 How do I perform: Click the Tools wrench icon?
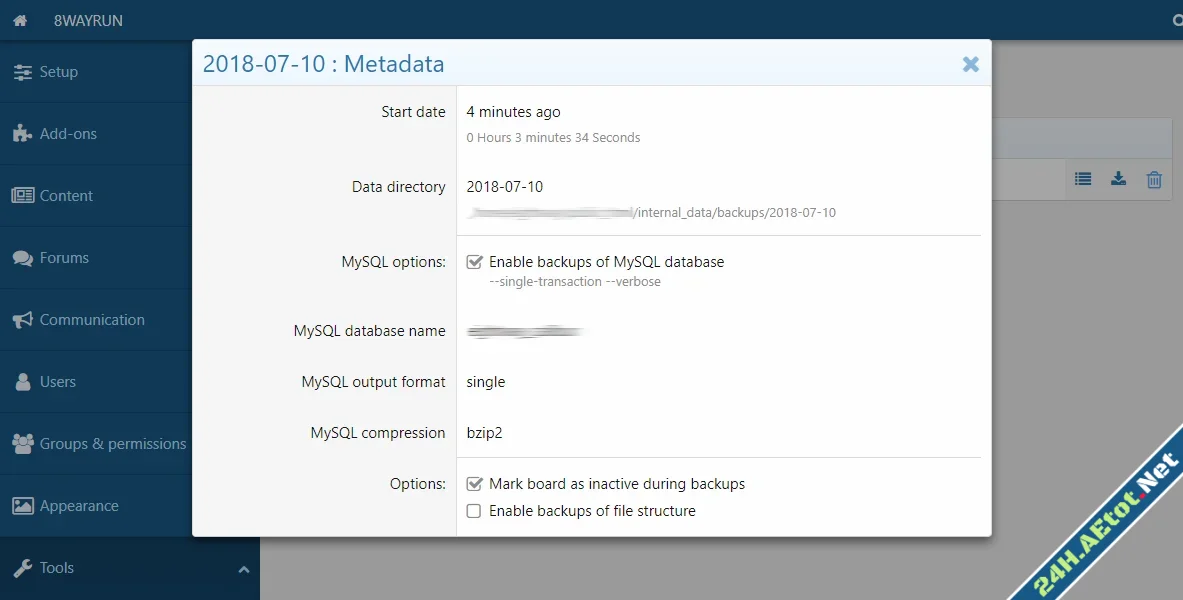pos(22,567)
